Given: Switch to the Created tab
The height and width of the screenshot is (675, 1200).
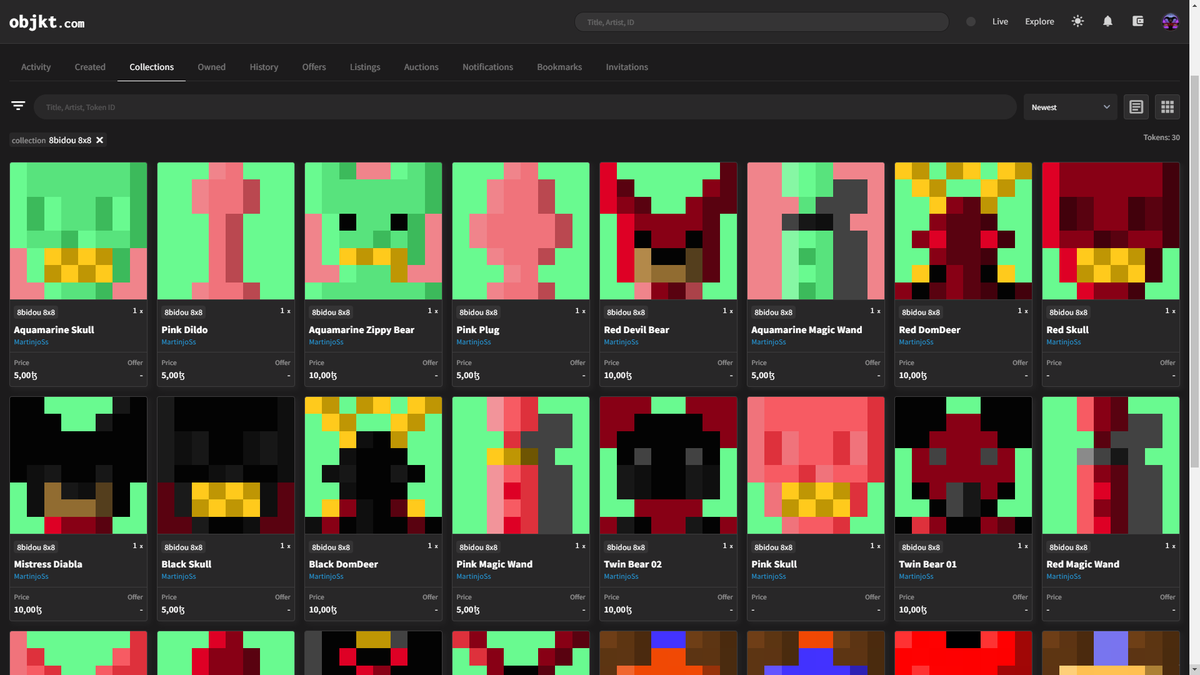Looking at the screenshot, I should click(90, 67).
